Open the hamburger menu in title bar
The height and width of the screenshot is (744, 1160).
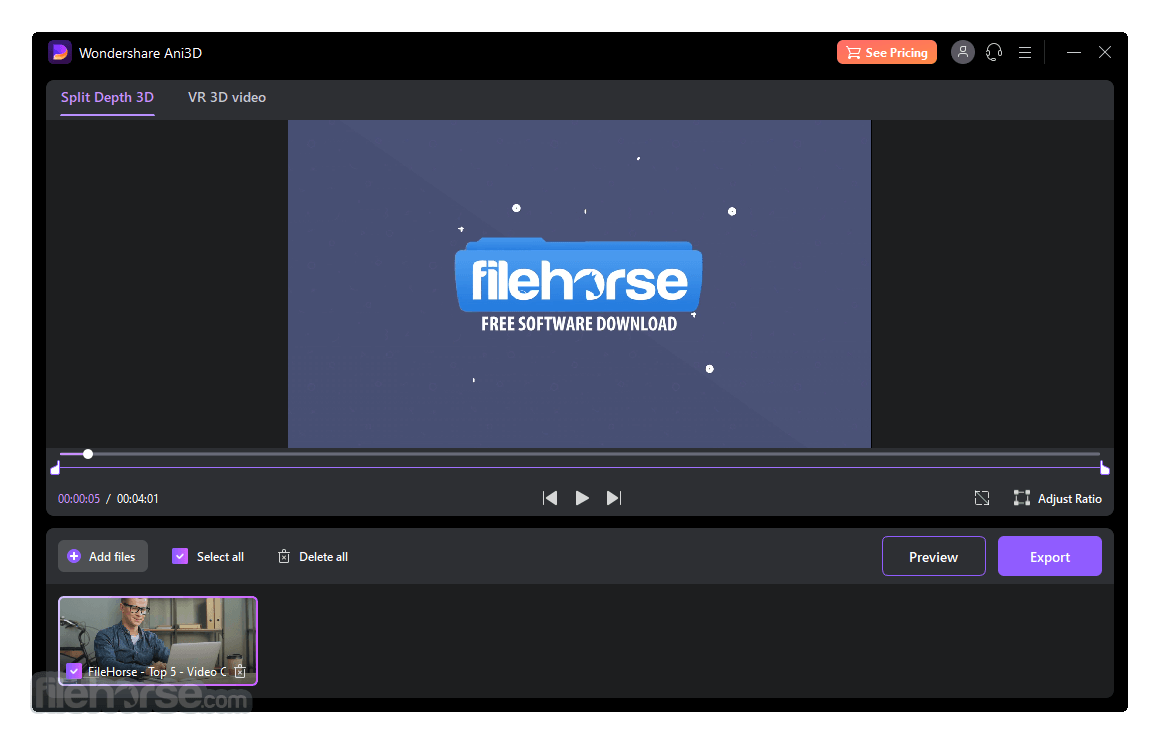coord(1025,53)
